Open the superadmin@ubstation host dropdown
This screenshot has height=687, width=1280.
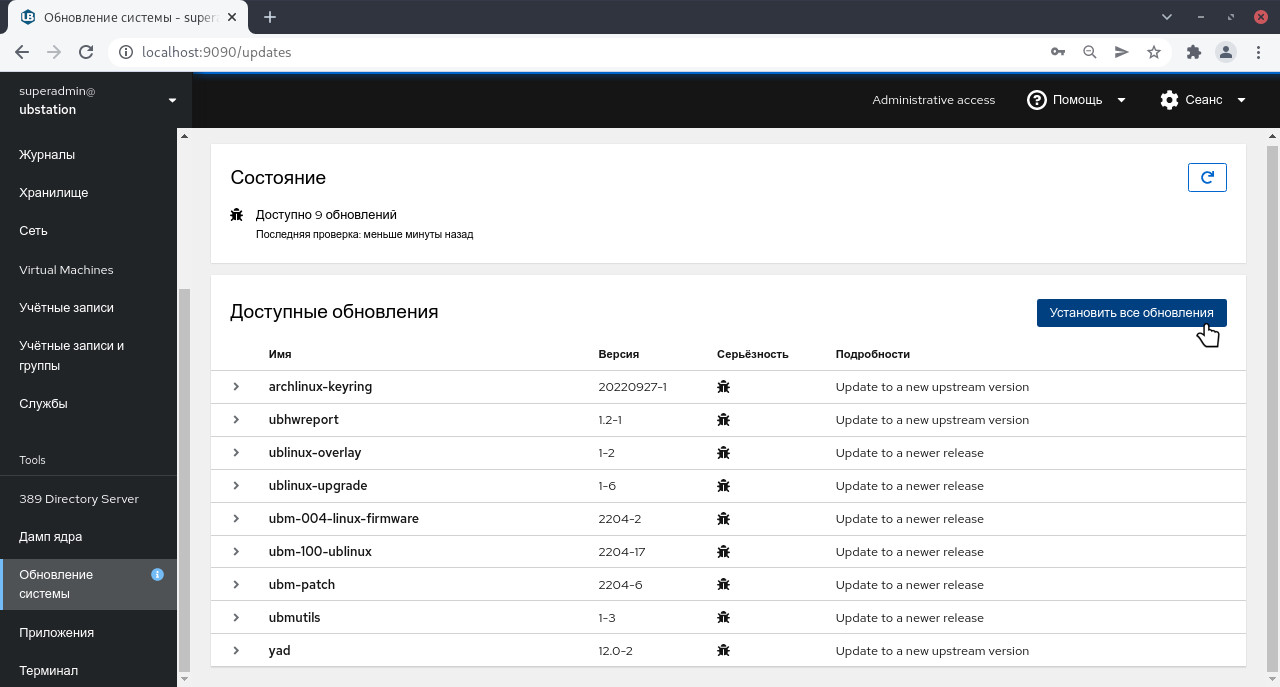pos(96,100)
